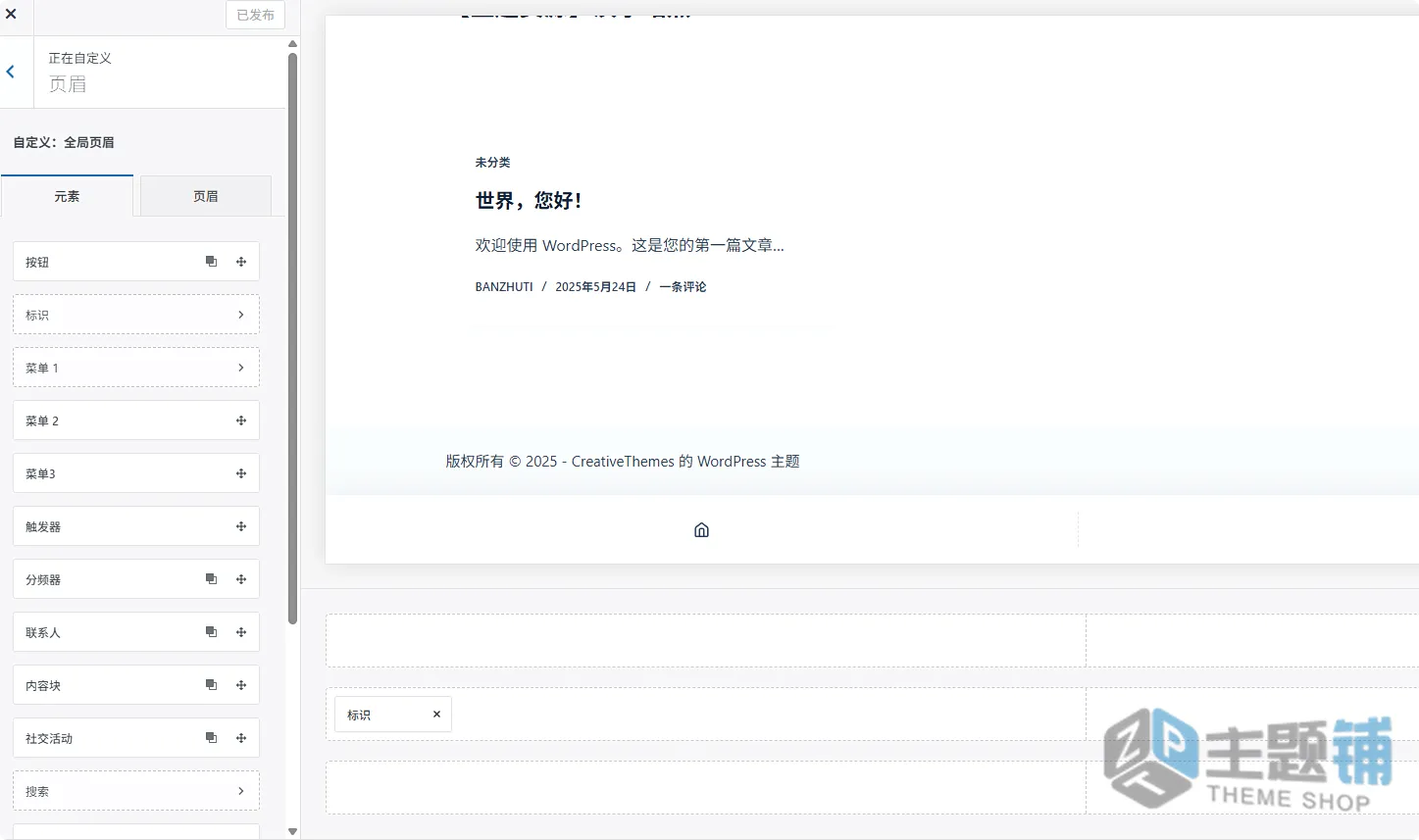Viewport: 1419px width, 840px height.
Task: Select the 分频器 element label
Action: tap(43, 579)
